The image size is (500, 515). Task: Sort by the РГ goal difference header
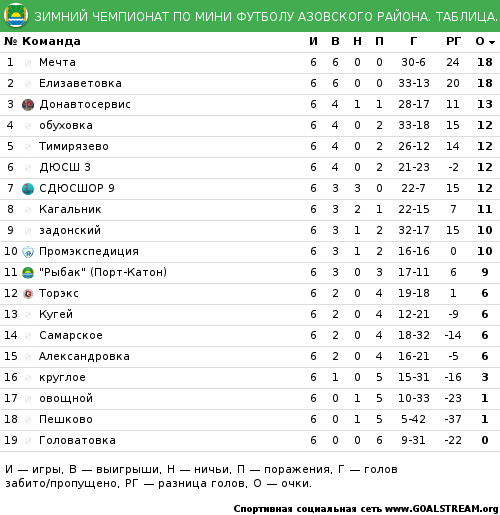(453, 41)
